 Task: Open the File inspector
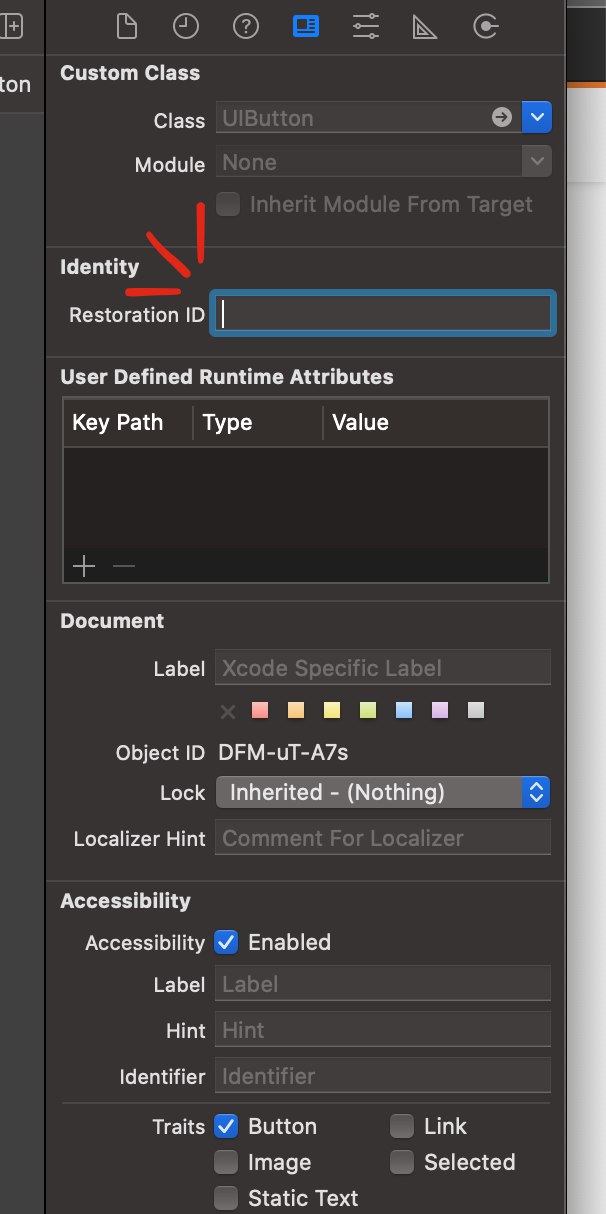(x=126, y=26)
